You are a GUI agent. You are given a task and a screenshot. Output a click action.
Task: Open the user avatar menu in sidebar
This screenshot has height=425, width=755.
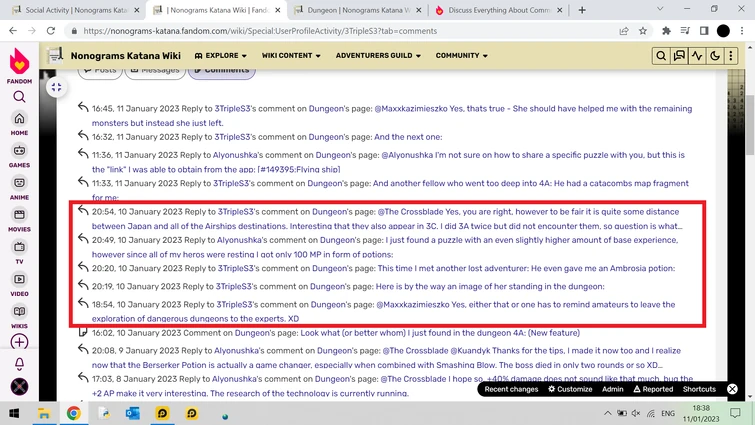pyautogui.click(x=19, y=386)
